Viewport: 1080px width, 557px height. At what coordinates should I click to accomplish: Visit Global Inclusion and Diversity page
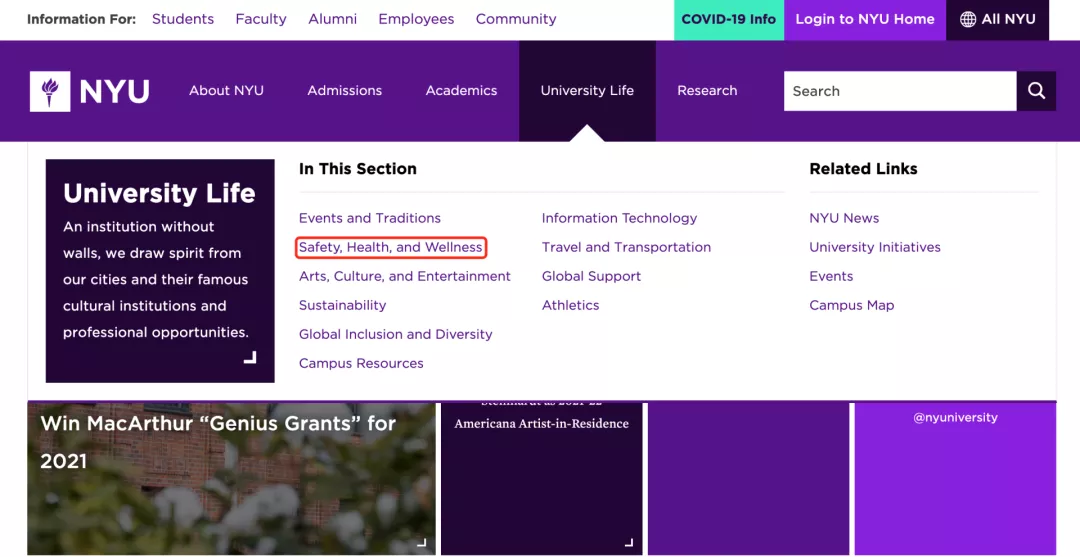(x=395, y=334)
